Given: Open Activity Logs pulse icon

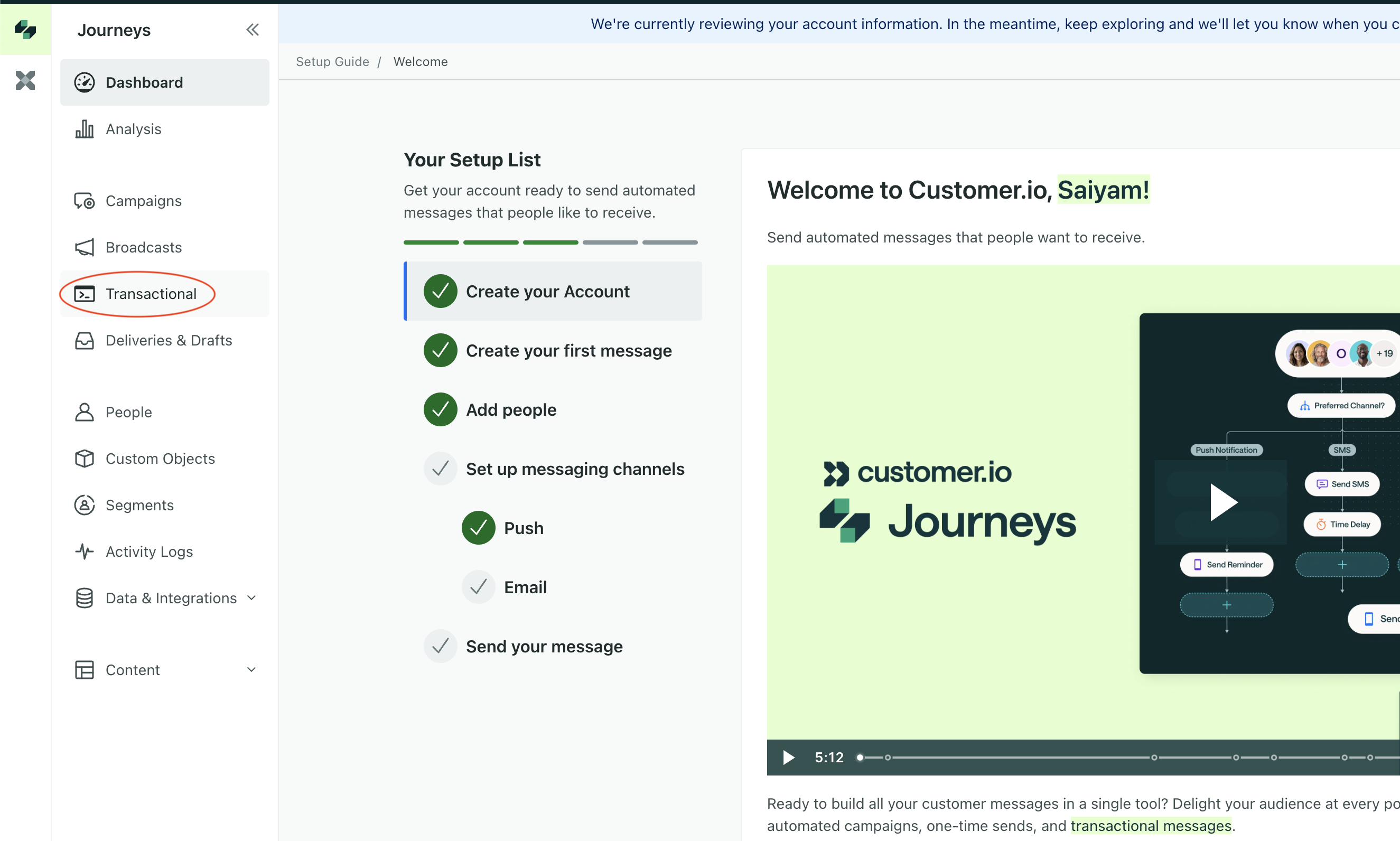Looking at the screenshot, I should tap(84, 552).
